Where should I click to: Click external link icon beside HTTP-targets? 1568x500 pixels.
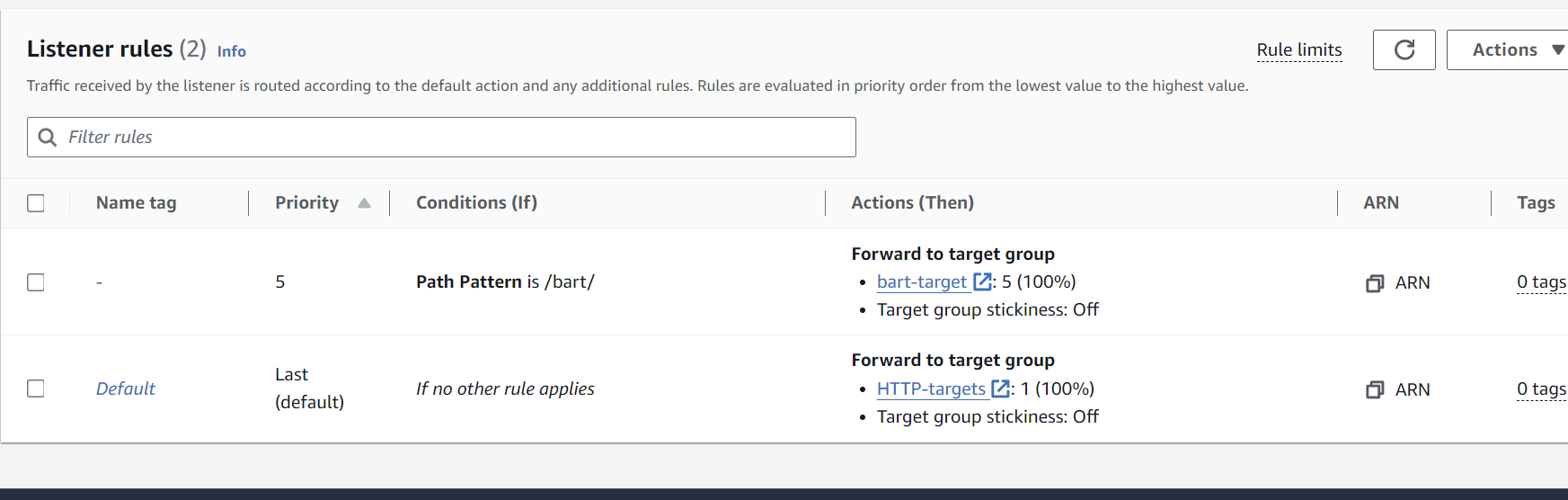pyautogui.click(x=1000, y=388)
